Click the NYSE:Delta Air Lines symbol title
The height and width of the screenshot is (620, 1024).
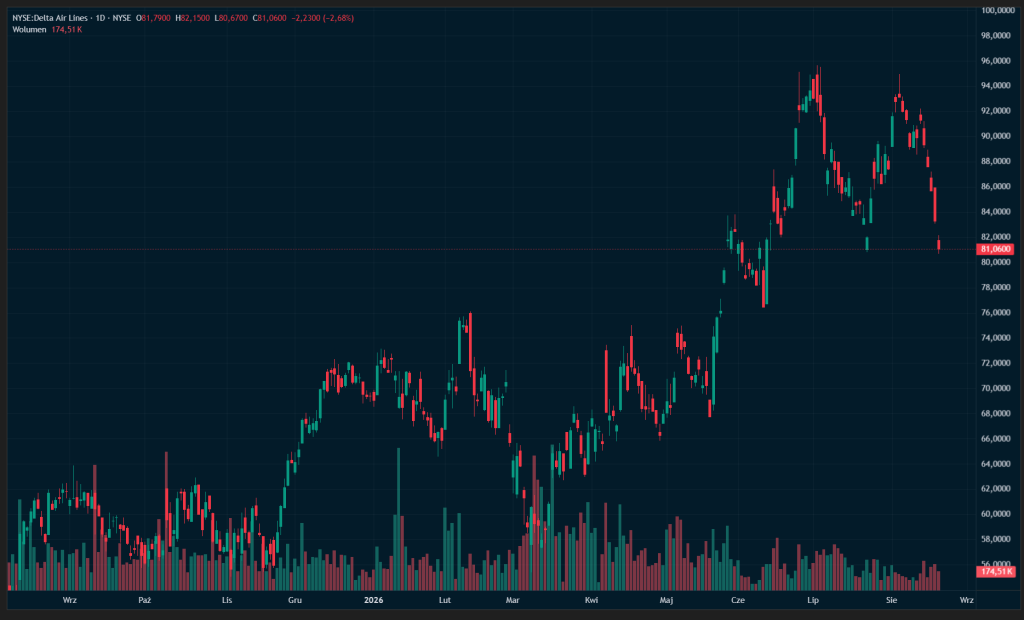point(50,18)
